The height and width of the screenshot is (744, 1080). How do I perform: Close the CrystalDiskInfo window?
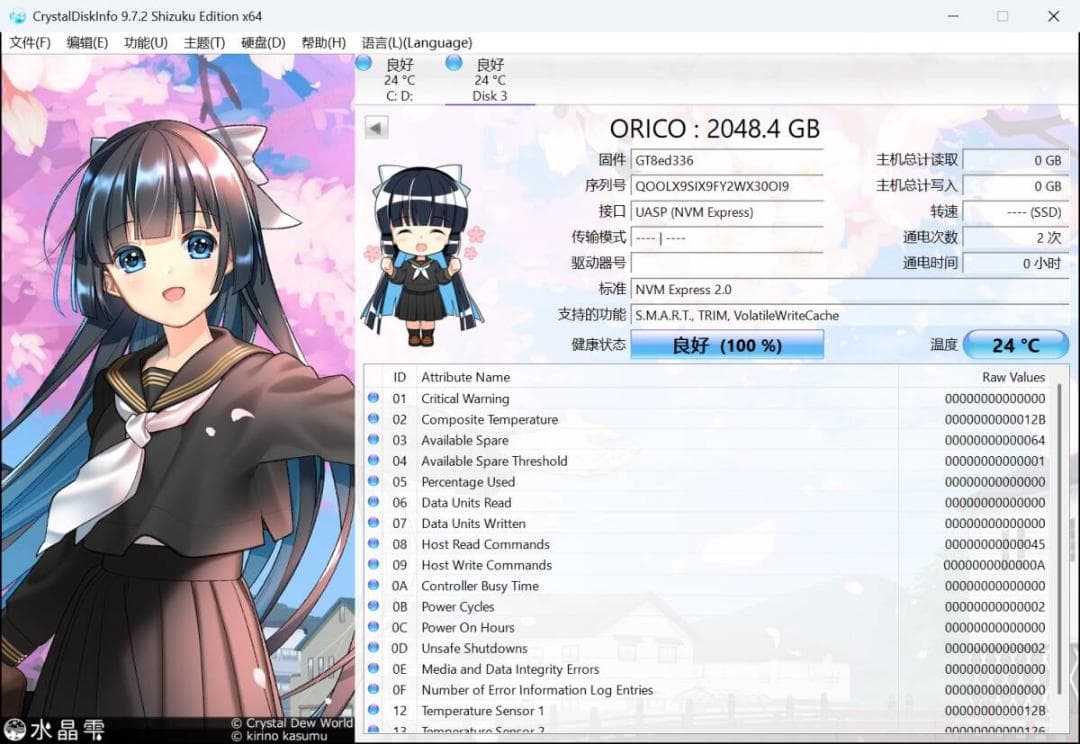[x=1053, y=16]
